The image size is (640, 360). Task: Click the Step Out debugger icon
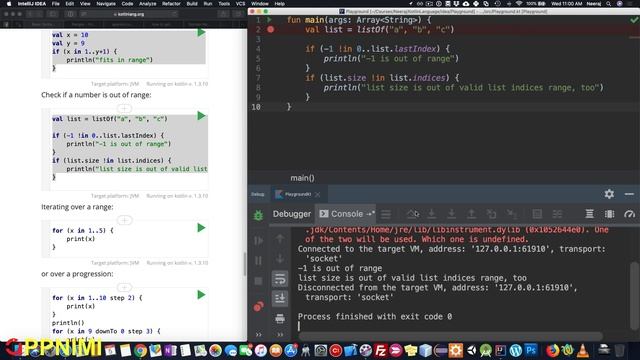tap(471, 214)
